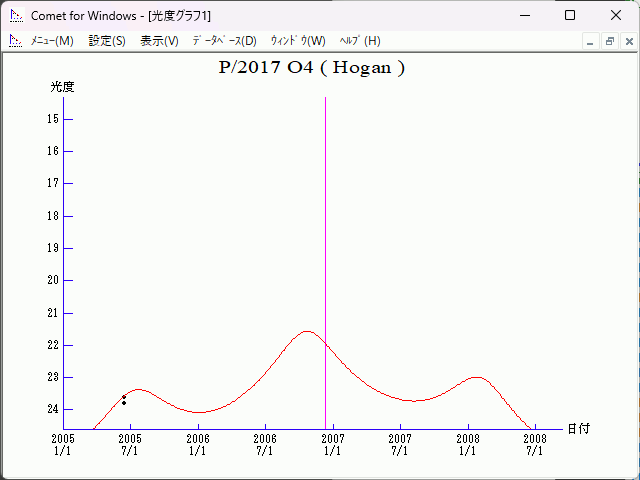
Task: Click the black observation dots near 2005 7/1
Action: coord(124,400)
